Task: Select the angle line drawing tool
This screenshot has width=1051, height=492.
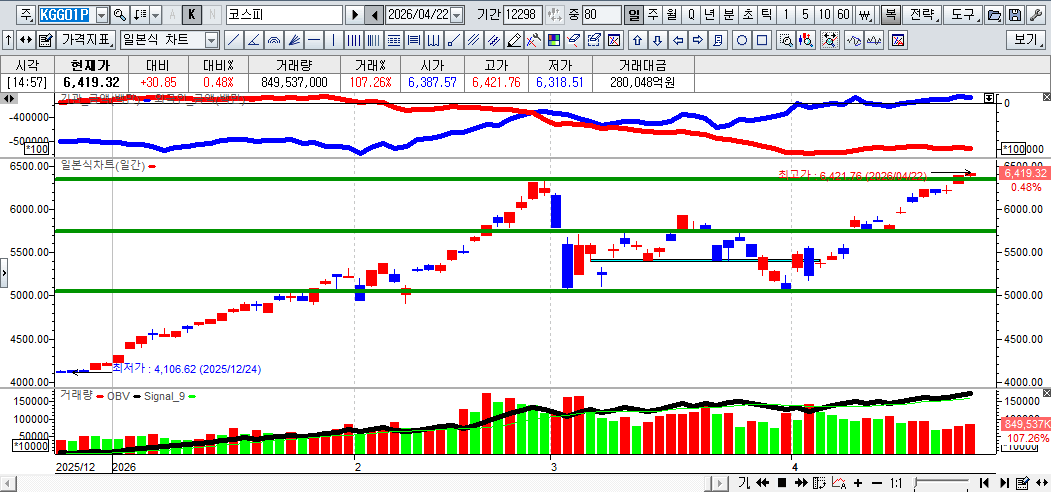Action: (x=254, y=40)
